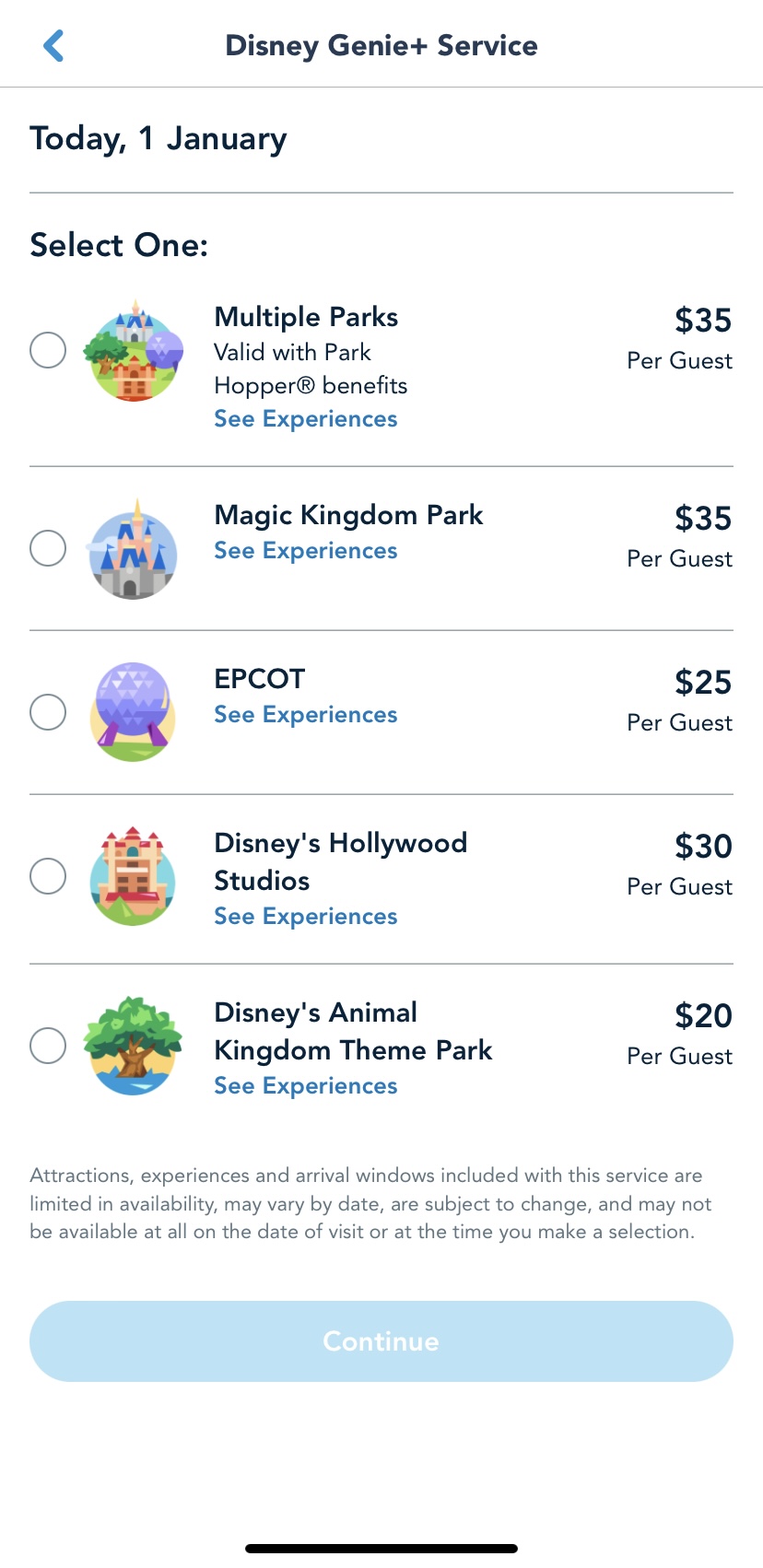
Task: Tap the EPCOT sphere icon
Action: 133,712
